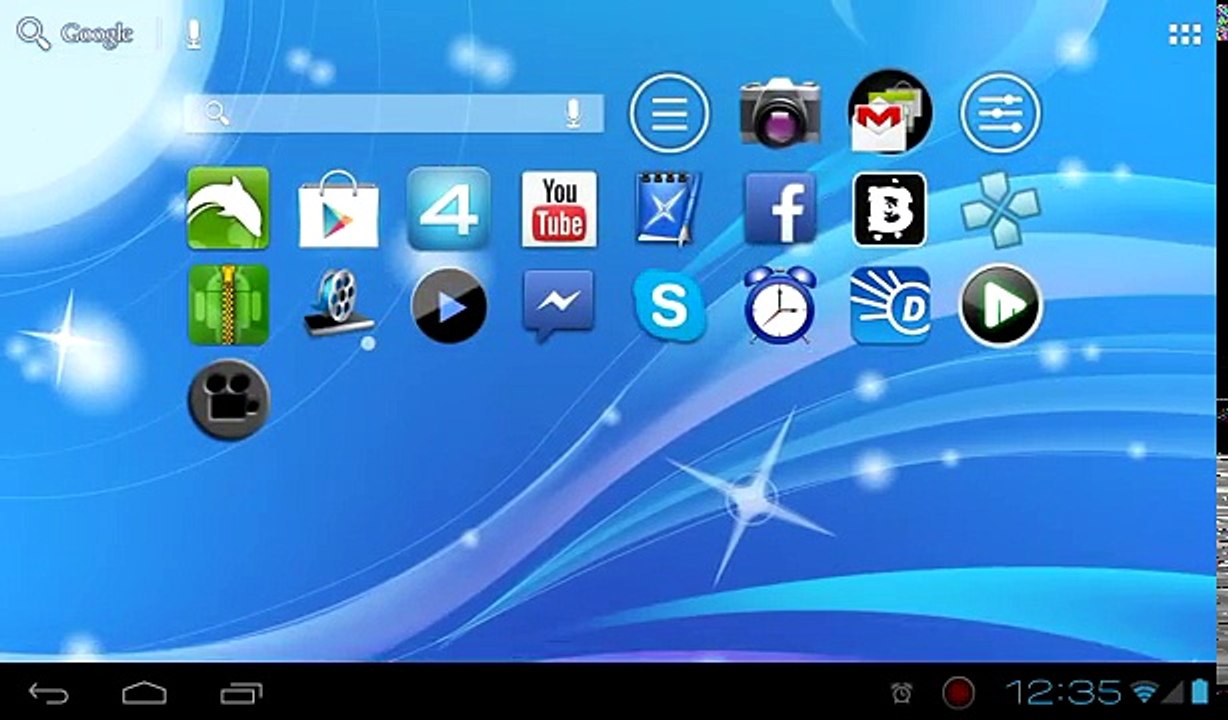Launch the gray video camera recorder app

(x=228, y=399)
